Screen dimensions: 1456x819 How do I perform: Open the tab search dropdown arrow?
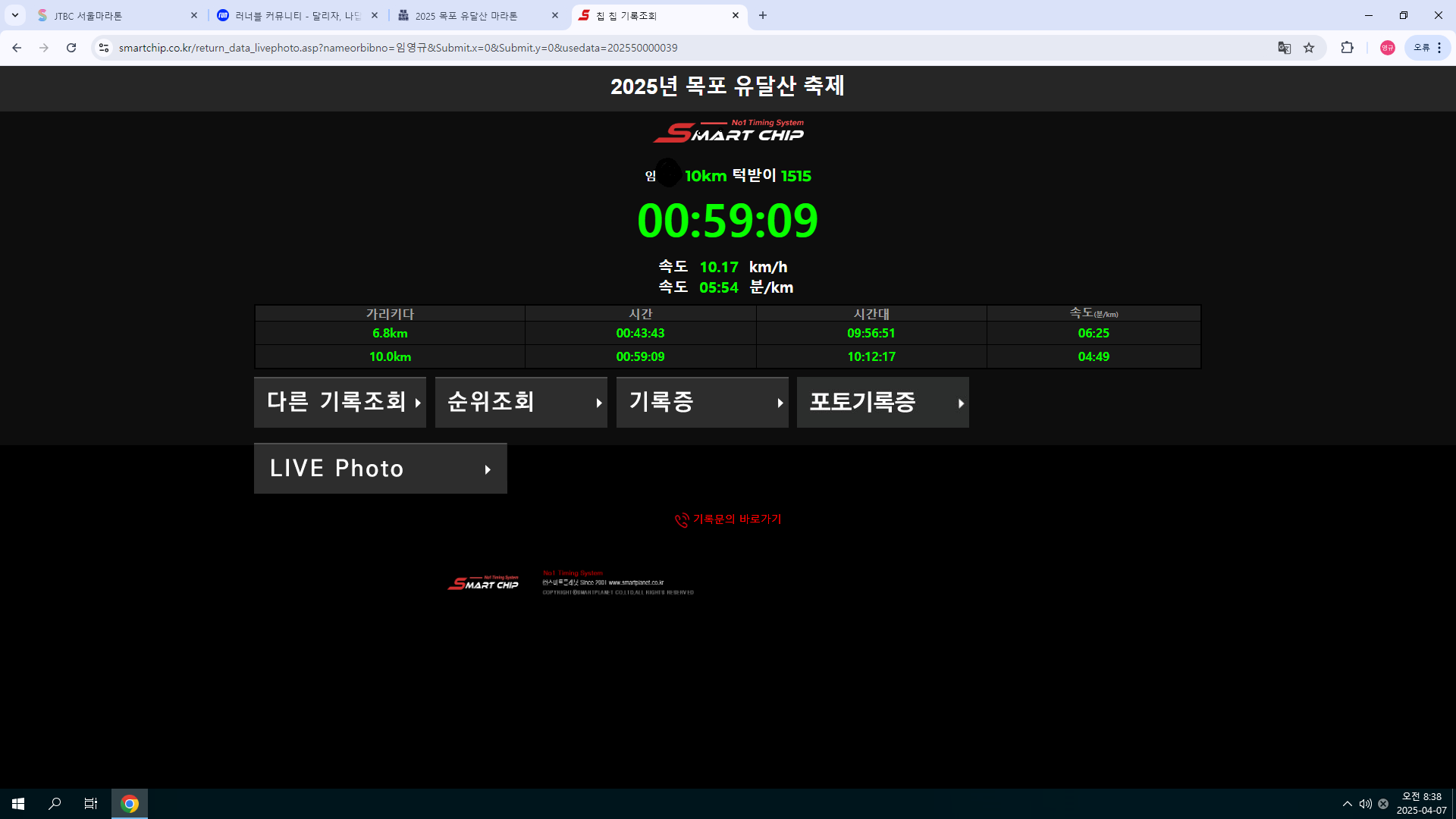tap(14, 15)
